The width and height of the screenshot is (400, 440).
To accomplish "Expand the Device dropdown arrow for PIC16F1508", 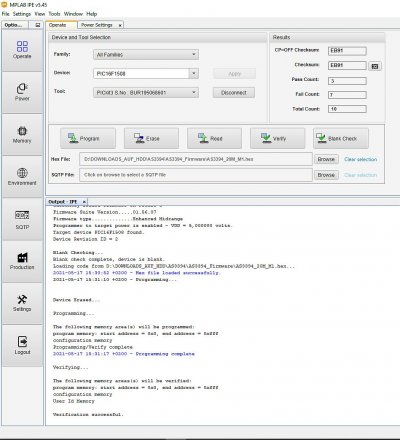I will tap(194, 73).
